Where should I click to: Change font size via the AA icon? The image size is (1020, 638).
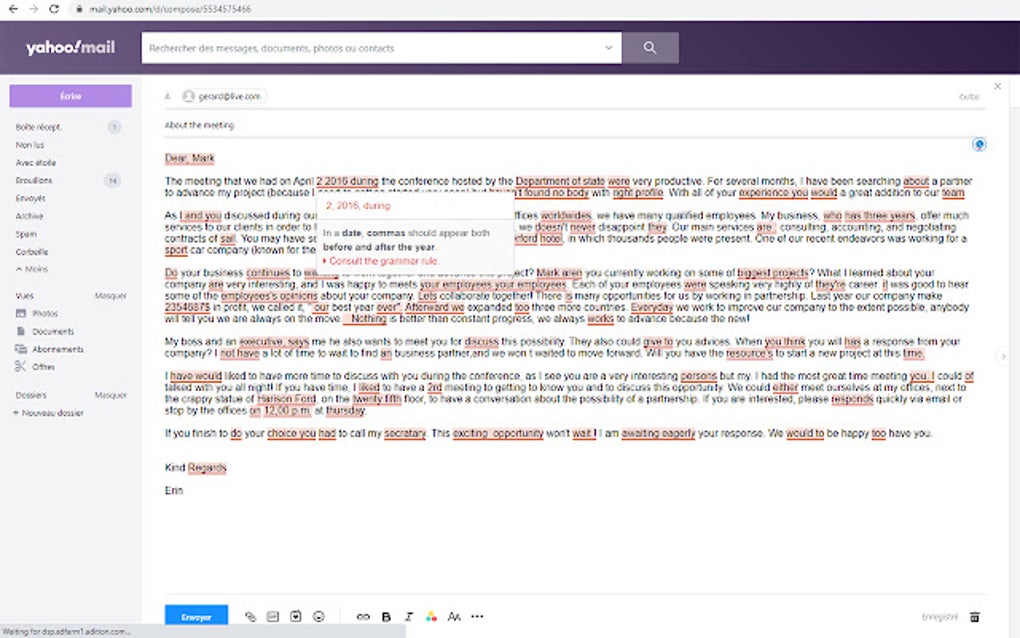[x=454, y=616]
